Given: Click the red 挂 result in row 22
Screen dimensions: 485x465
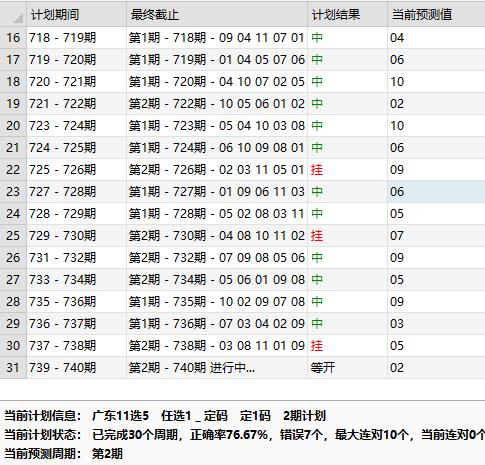Looking at the screenshot, I should tap(317, 170).
